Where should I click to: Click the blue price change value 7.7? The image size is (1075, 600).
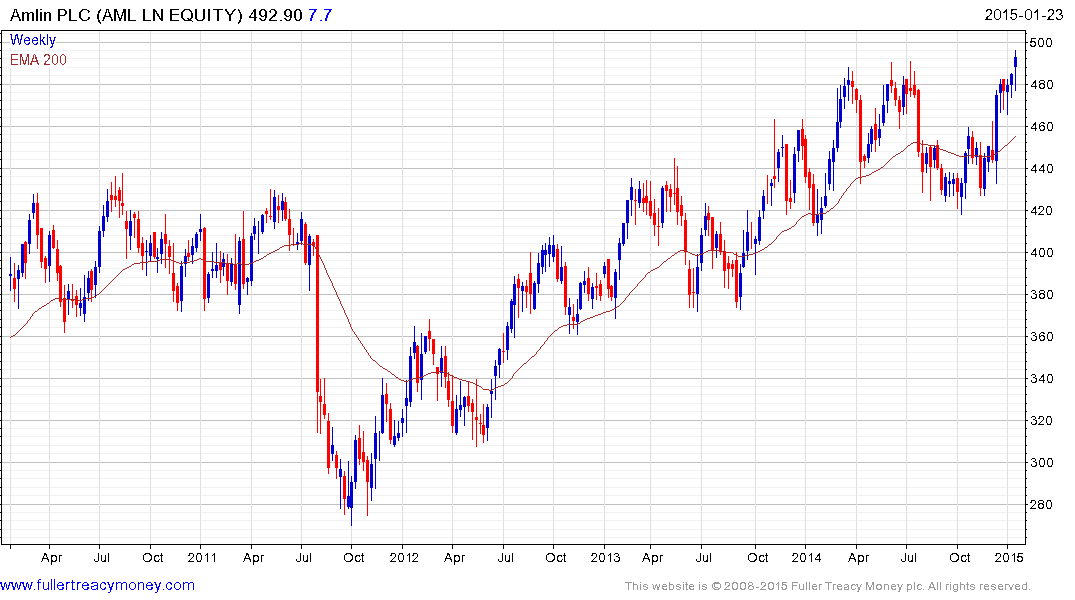click(319, 15)
